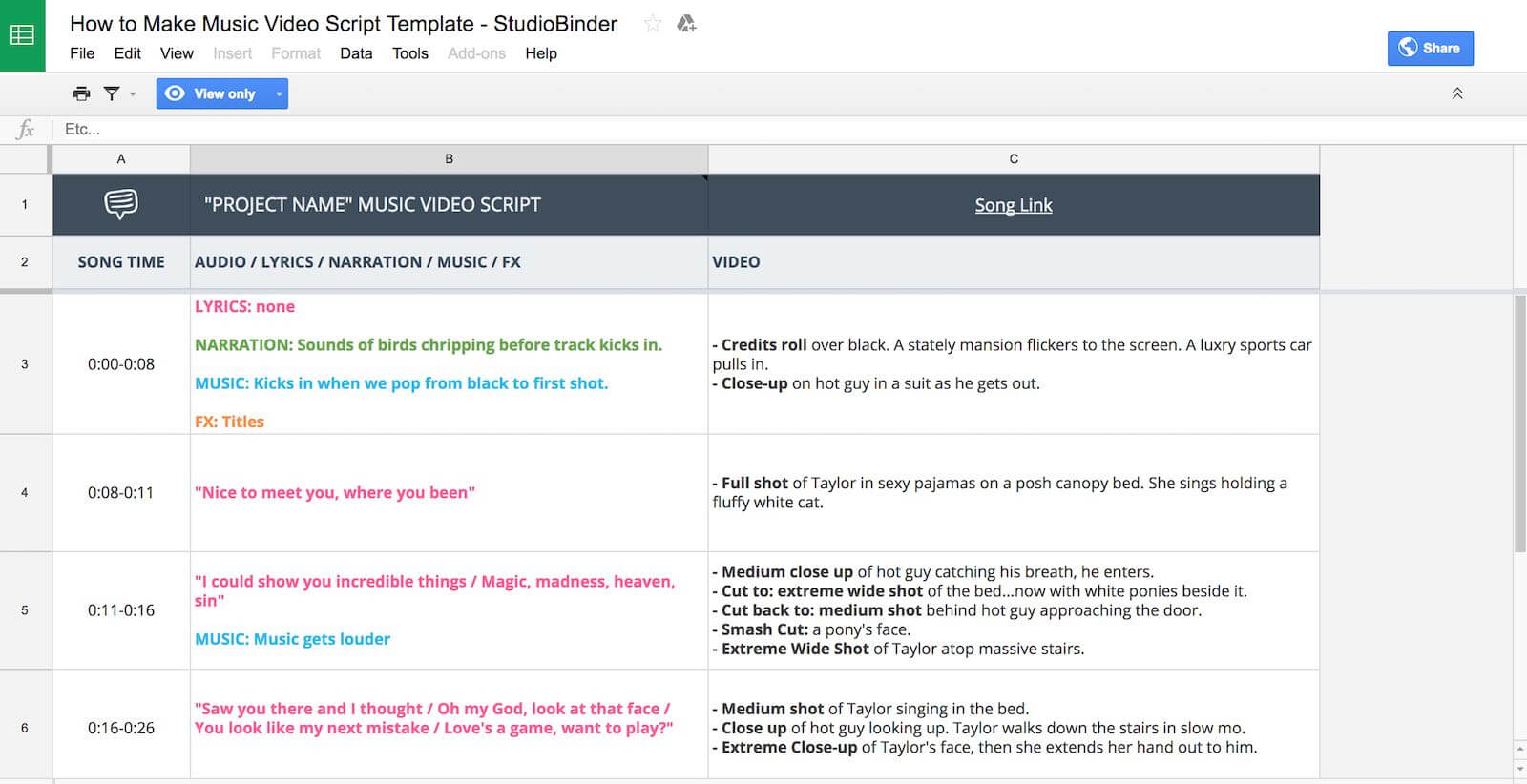Select the Medium close up video cell
Image resolution: width=1527 pixels, height=784 pixels.
pos(1014,609)
